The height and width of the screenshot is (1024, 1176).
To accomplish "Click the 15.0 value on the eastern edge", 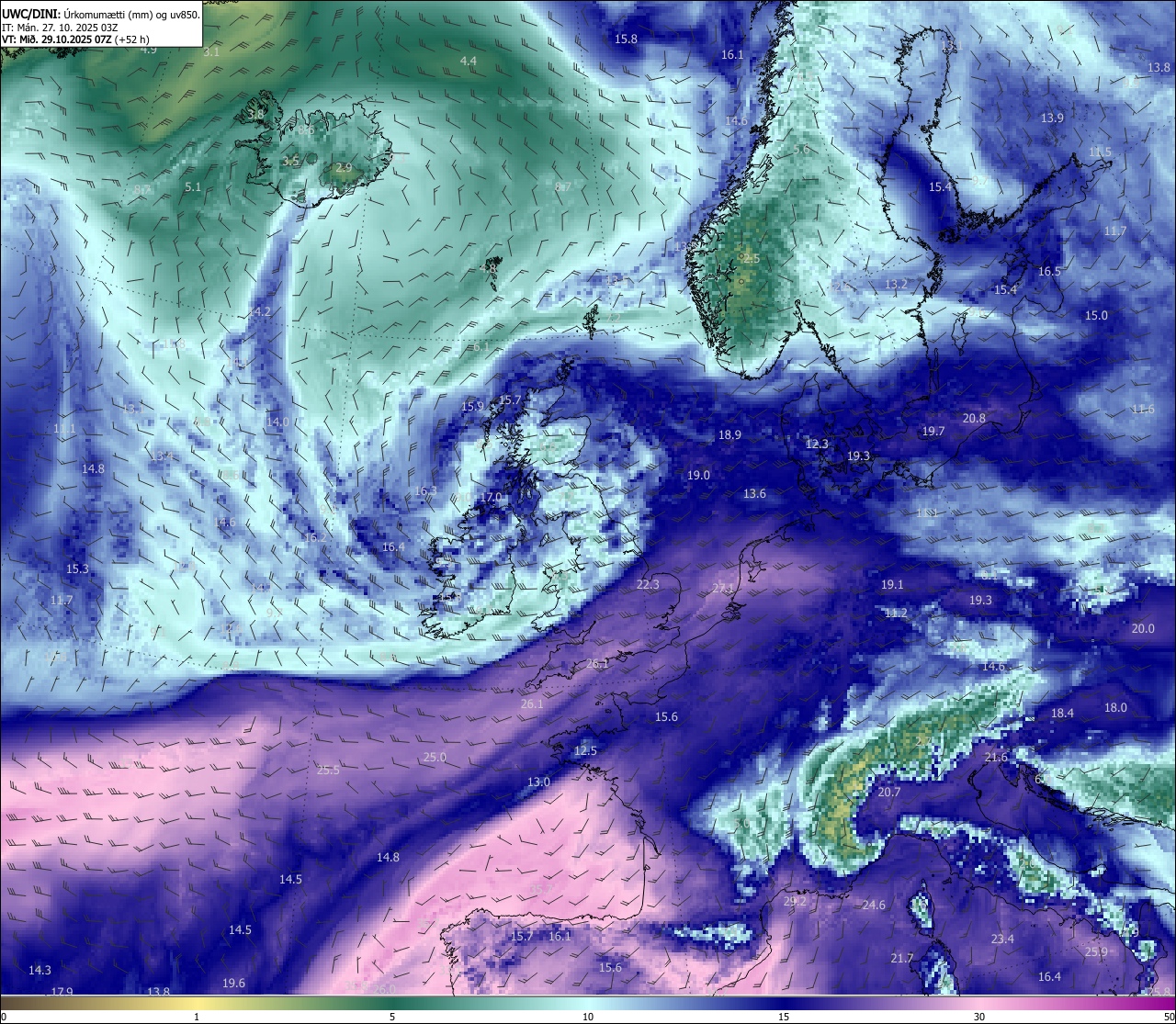I will click(x=1096, y=315).
